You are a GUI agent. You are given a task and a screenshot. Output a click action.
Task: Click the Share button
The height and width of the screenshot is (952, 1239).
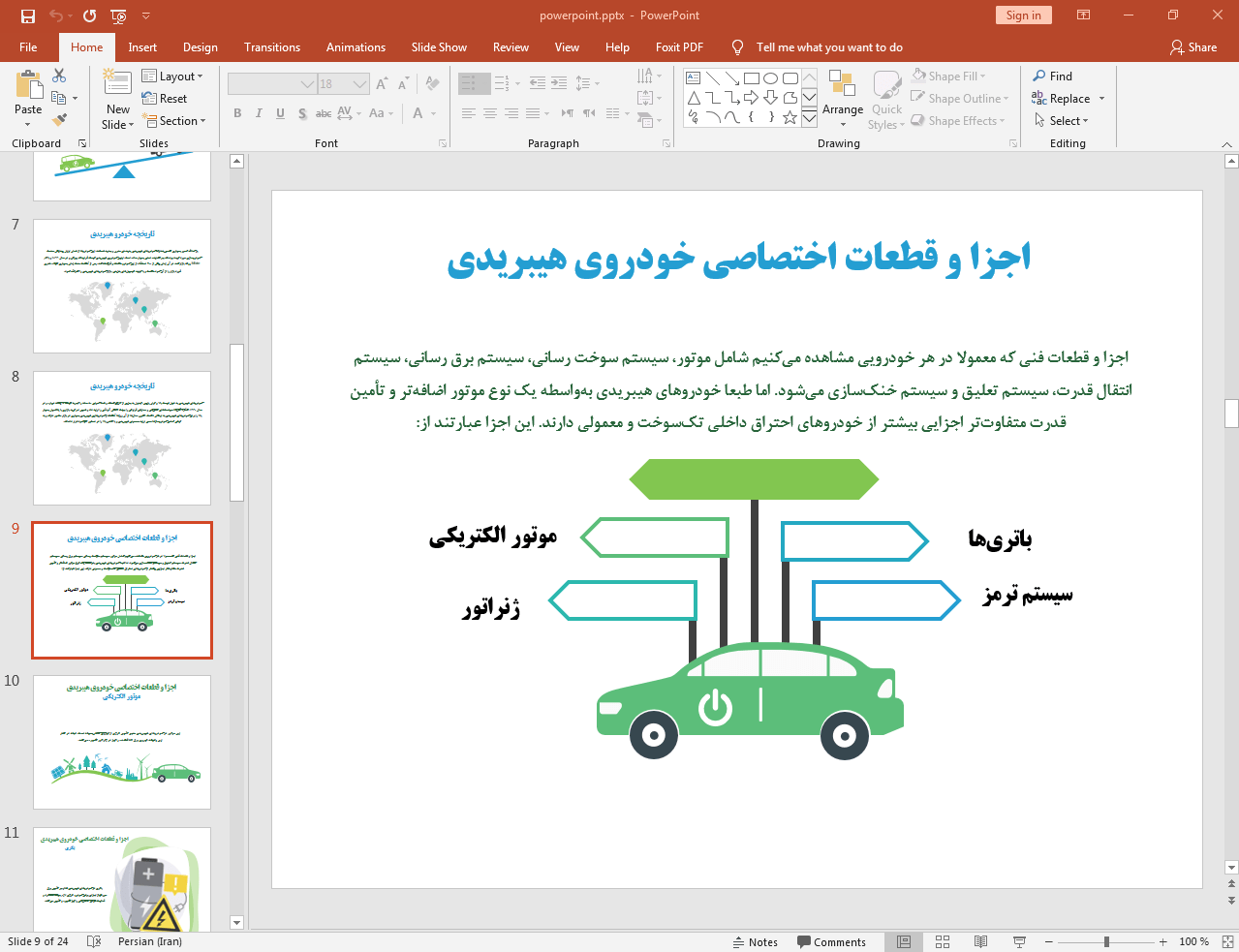(1193, 47)
